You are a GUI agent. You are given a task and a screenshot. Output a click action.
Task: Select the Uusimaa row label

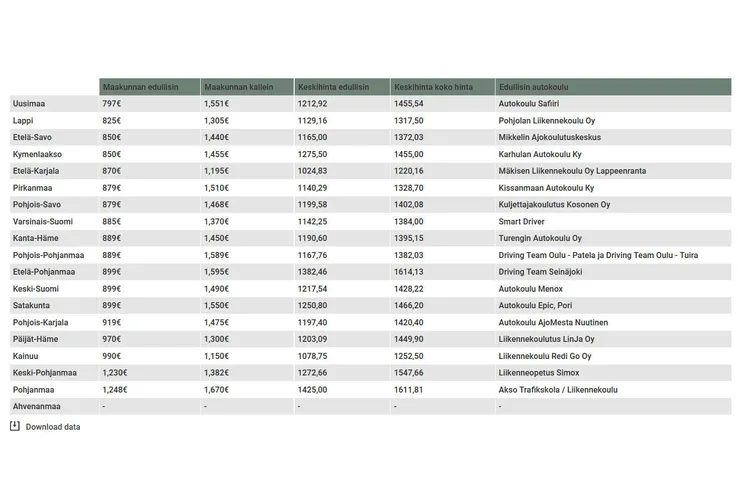pos(28,104)
